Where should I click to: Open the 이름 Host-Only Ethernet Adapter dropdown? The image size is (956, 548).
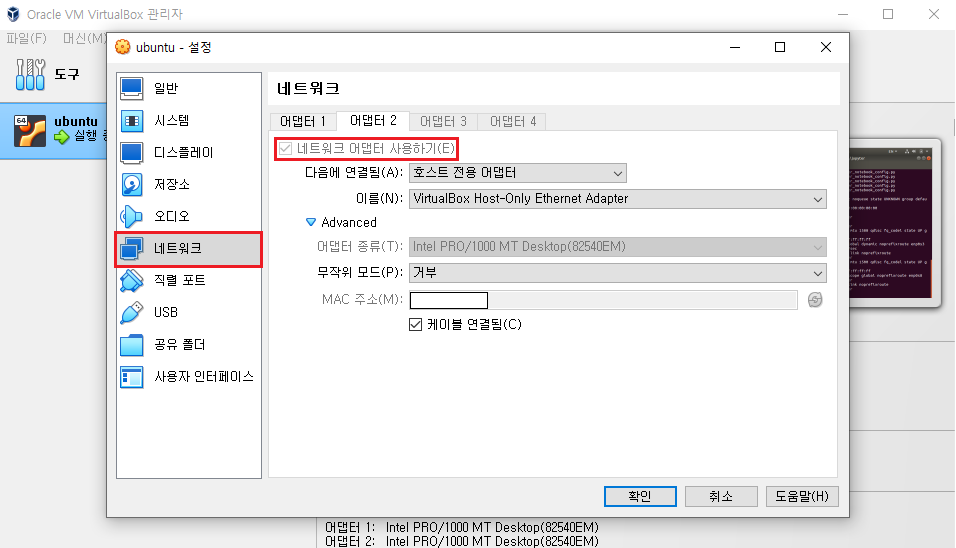tap(618, 199)
